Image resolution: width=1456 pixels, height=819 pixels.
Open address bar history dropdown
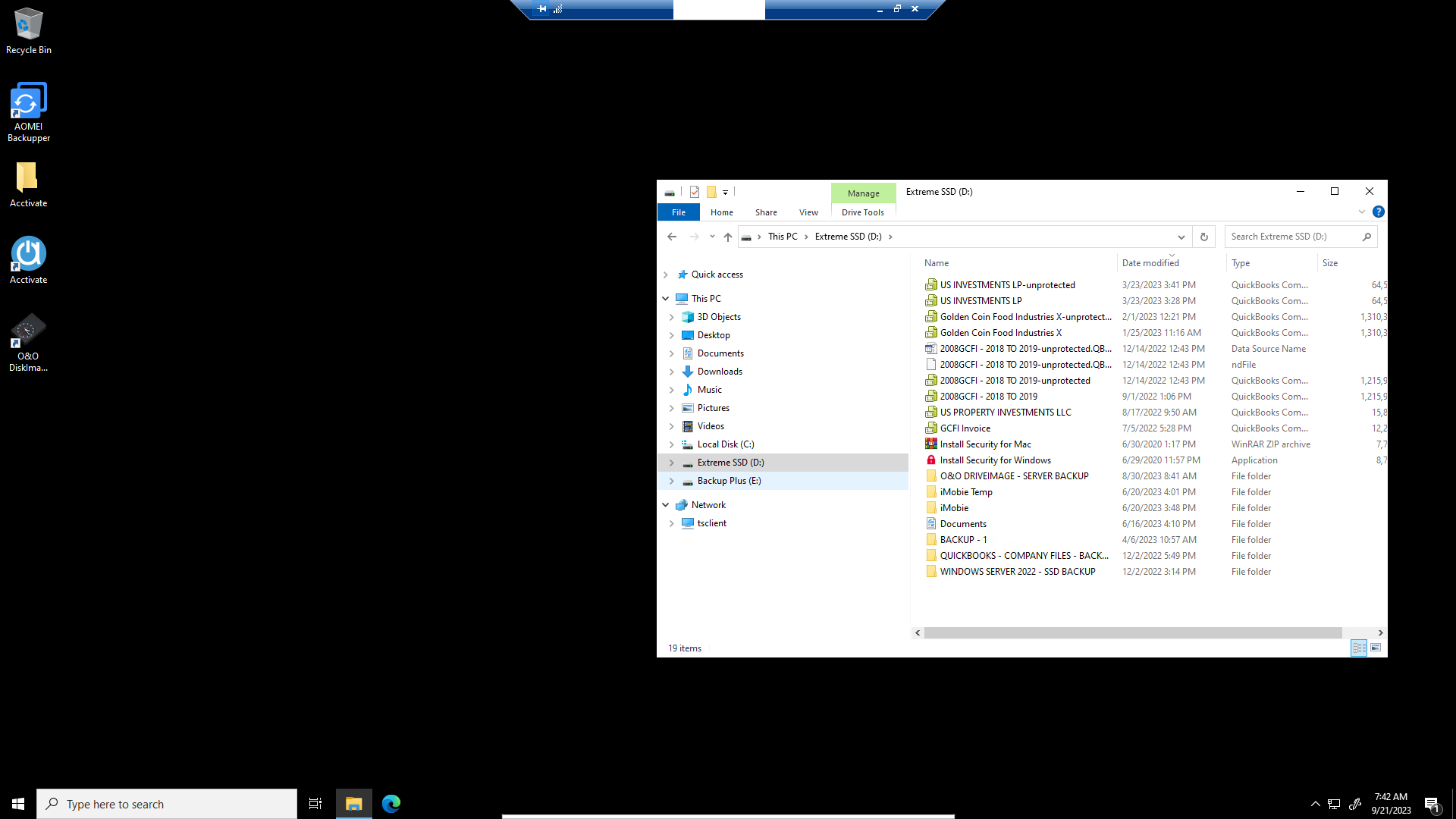tap(1181, 237)
